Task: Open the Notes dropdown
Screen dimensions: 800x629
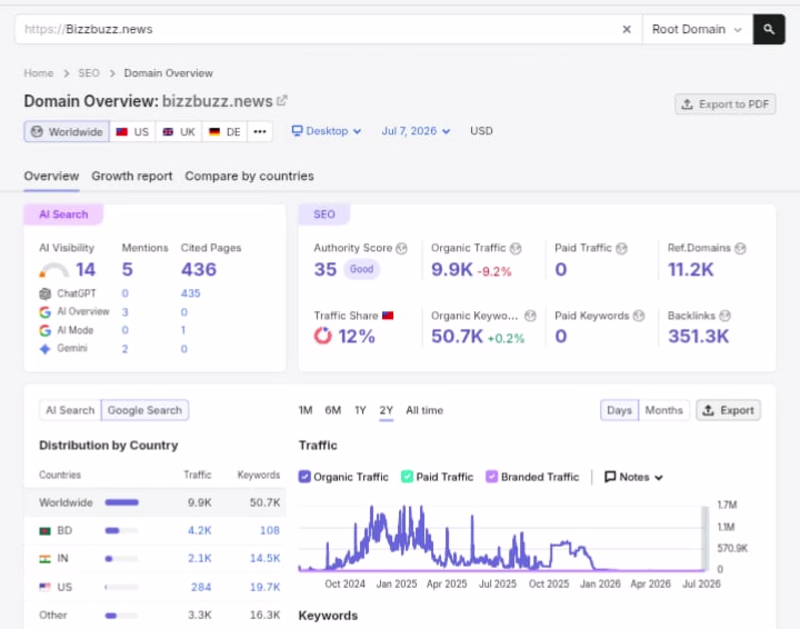Action: [634, 477]
